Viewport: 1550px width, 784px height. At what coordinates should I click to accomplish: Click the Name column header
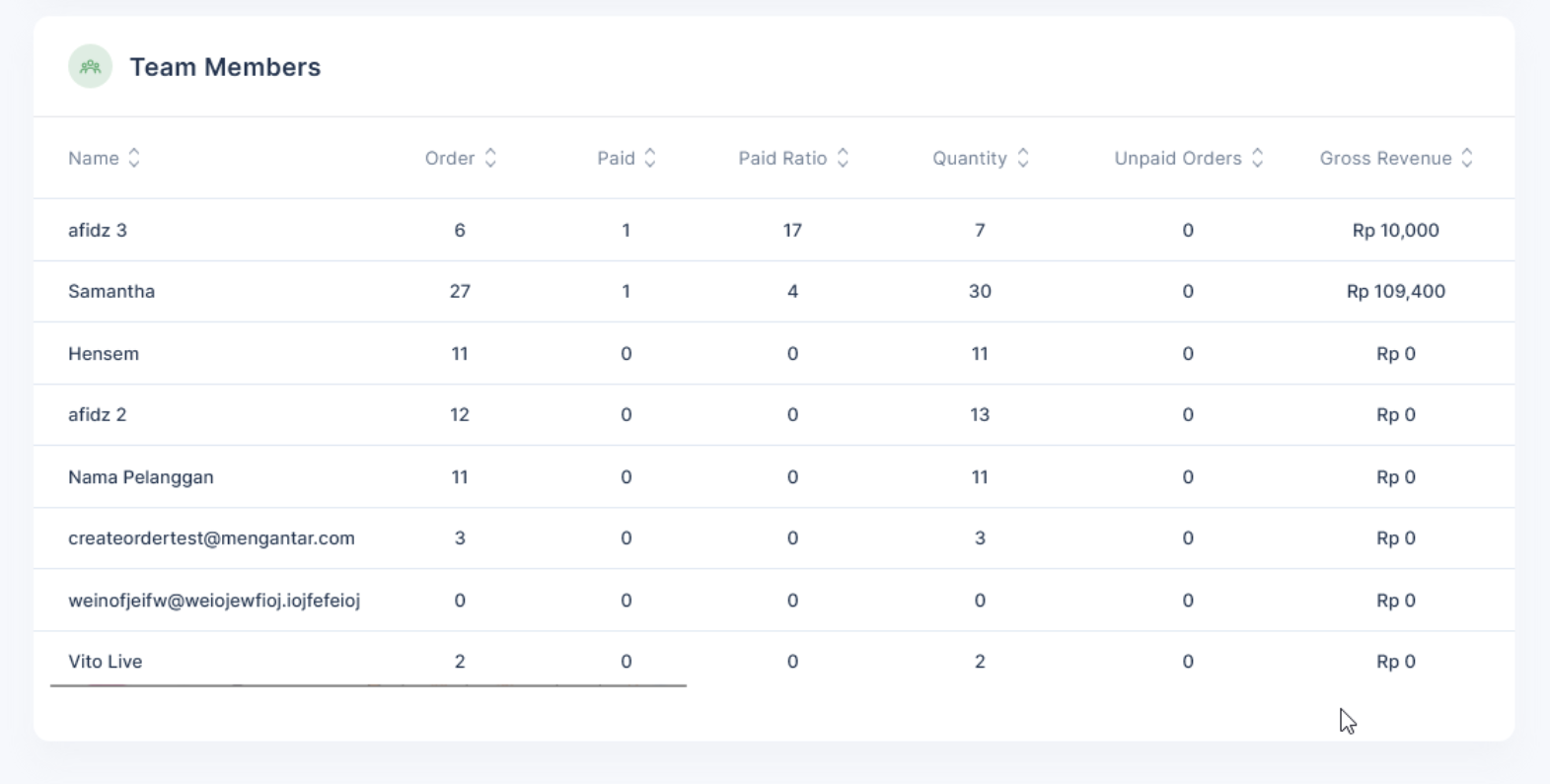(94, 158)
